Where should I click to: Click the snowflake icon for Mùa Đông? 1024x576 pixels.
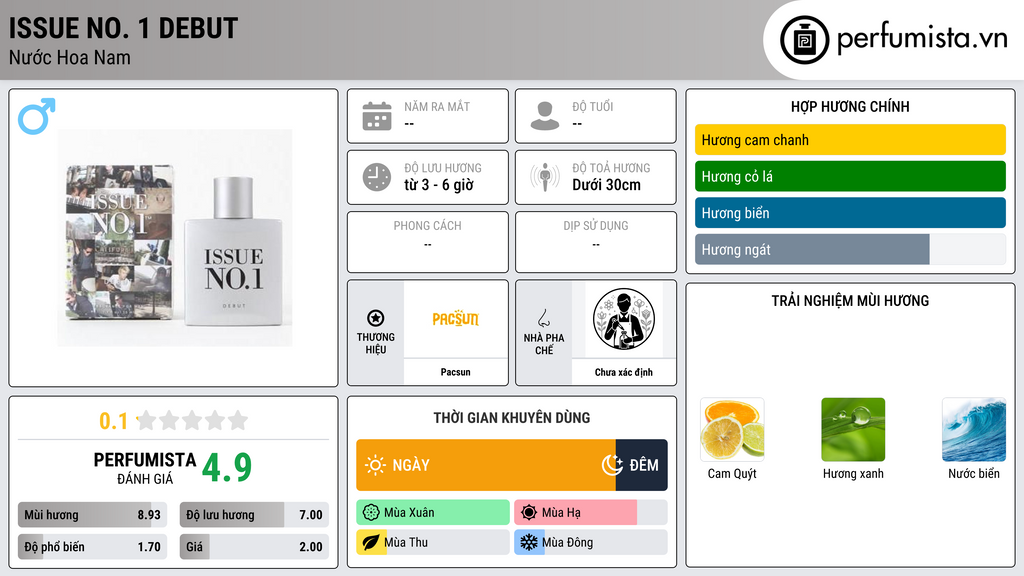pyautogui.click(x=529, y=542)
